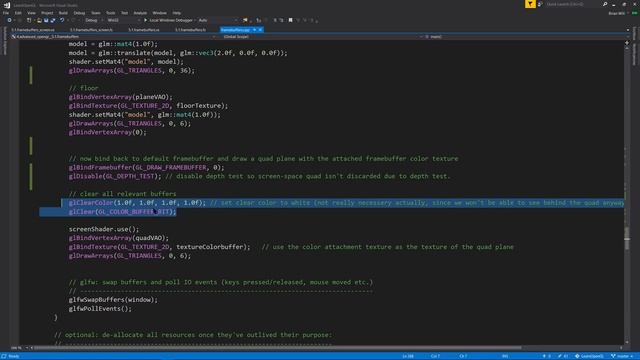640x360 pixels.
Task: Open the Help menu
Action: 176,13
